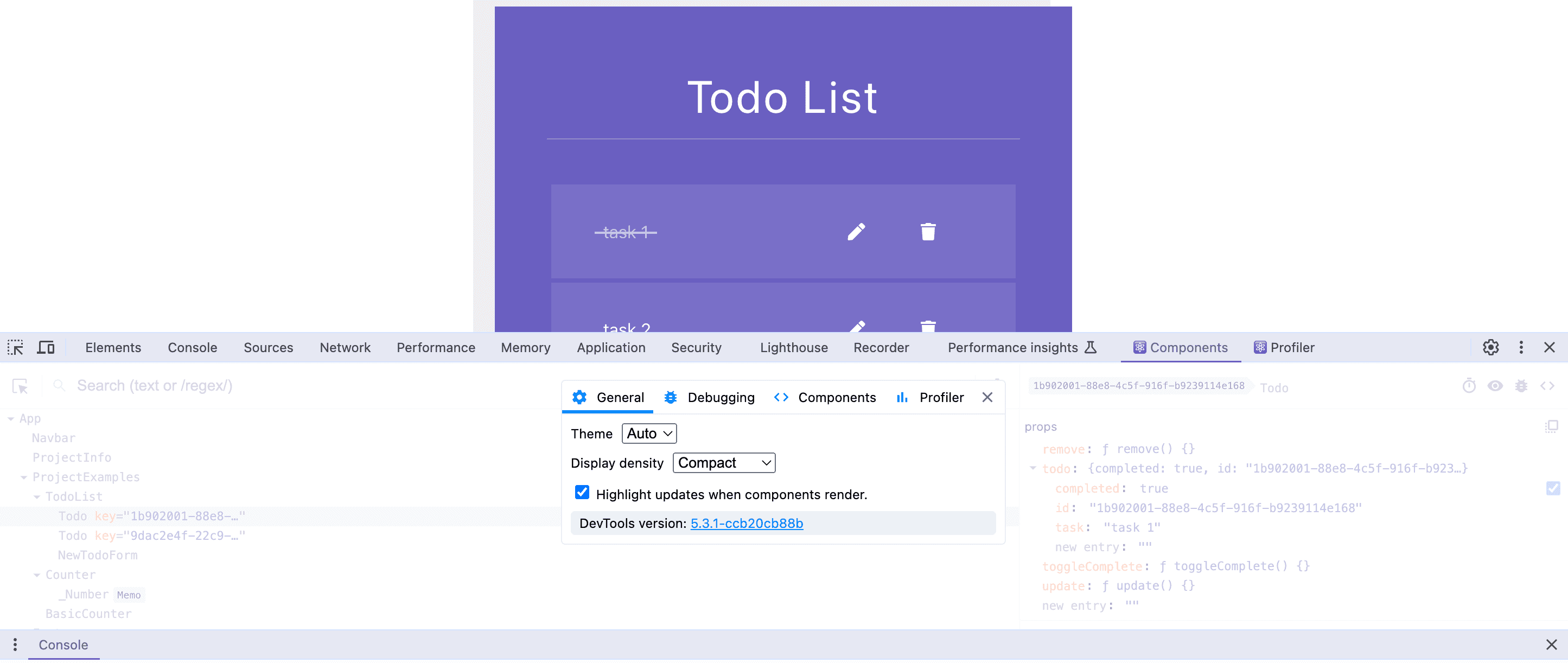Click the remove function prop
The image size is (1568, 663).
point(1118,449)
